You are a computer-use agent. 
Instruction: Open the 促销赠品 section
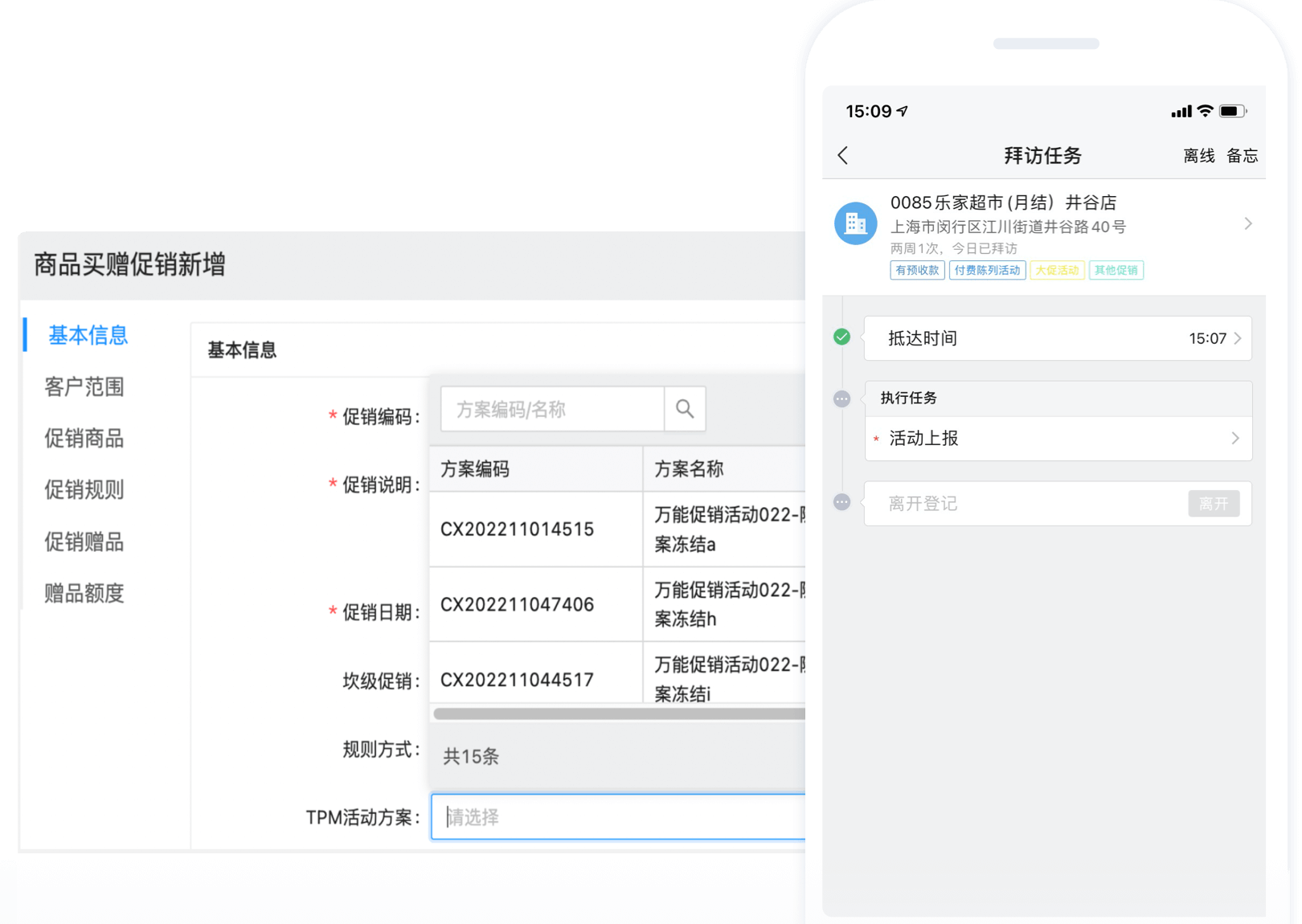click(x=84, y=542)
